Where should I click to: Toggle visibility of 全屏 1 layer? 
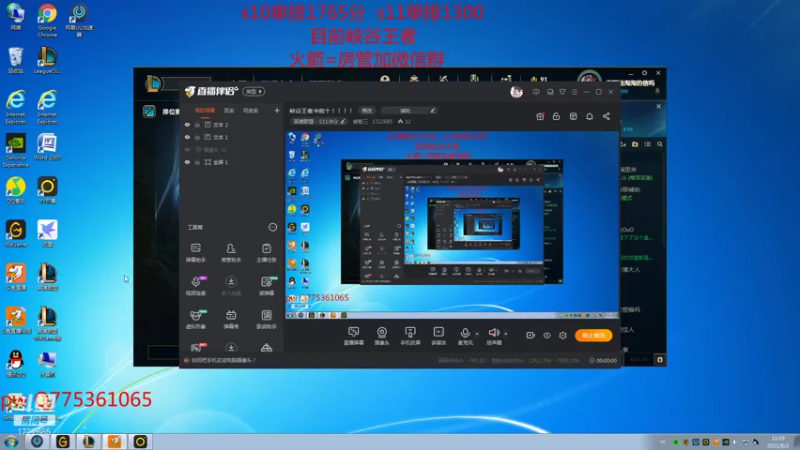[187, 162]
